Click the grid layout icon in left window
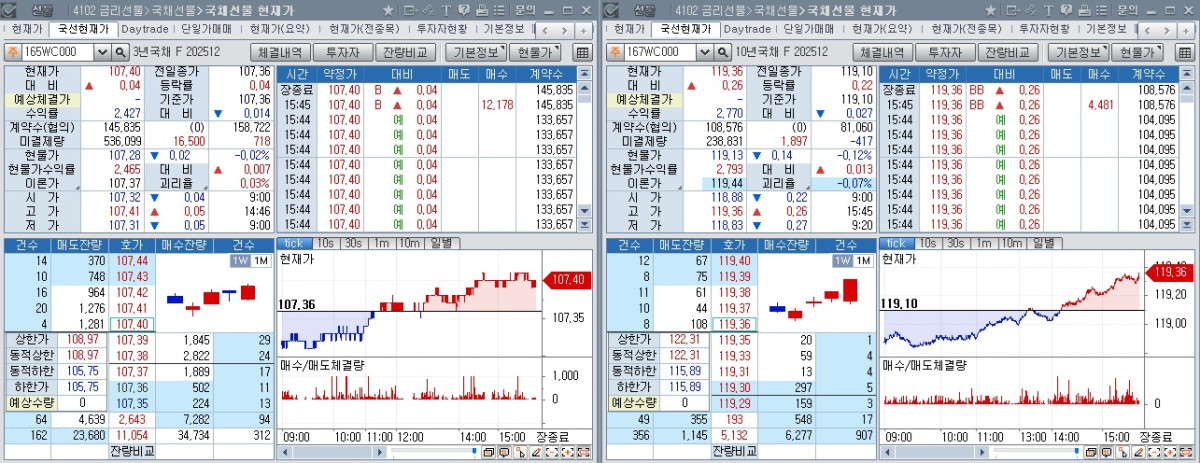The image size is (1200, 463). (583, 52)
